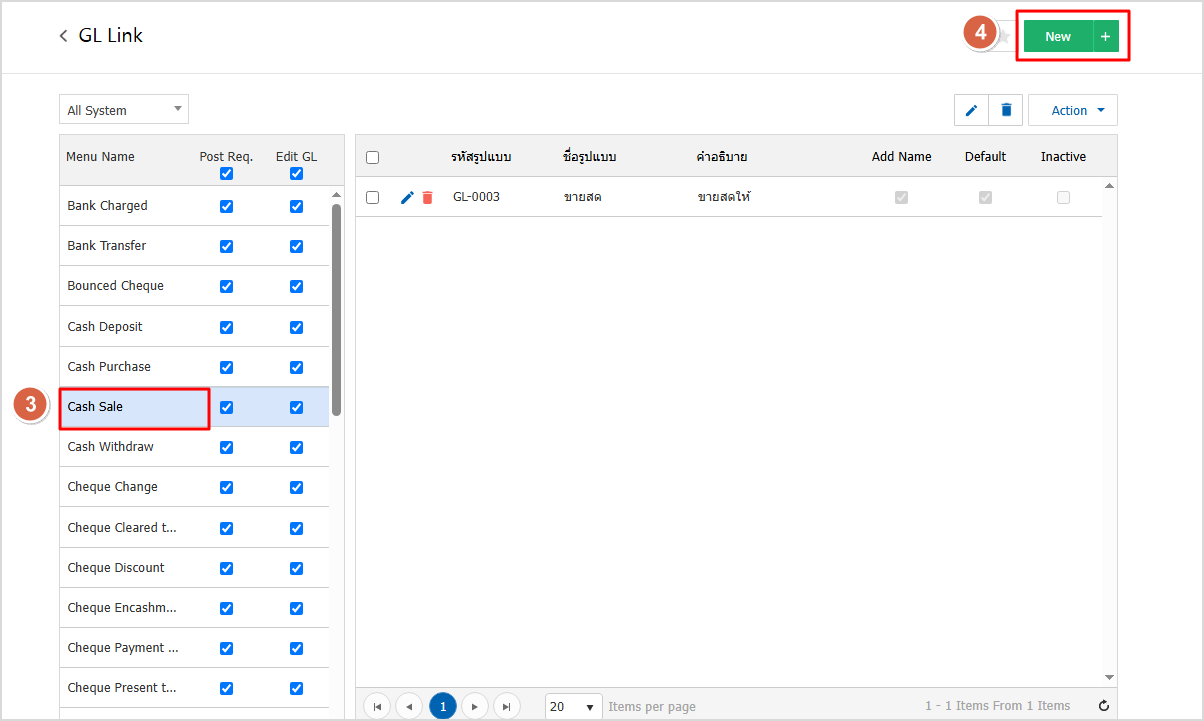Select Cheque Discount in menu list
The width and height of the screenshot is (1204, 721).
tap(116, 568)
